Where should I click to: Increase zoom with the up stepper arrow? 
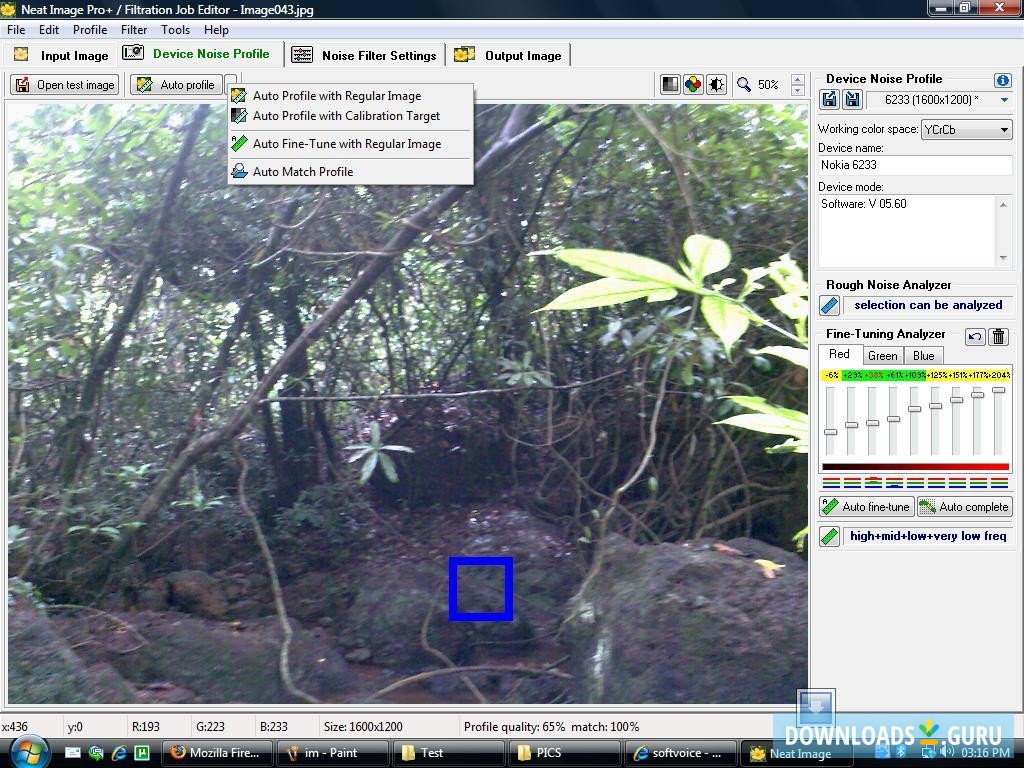click(797, 80)
